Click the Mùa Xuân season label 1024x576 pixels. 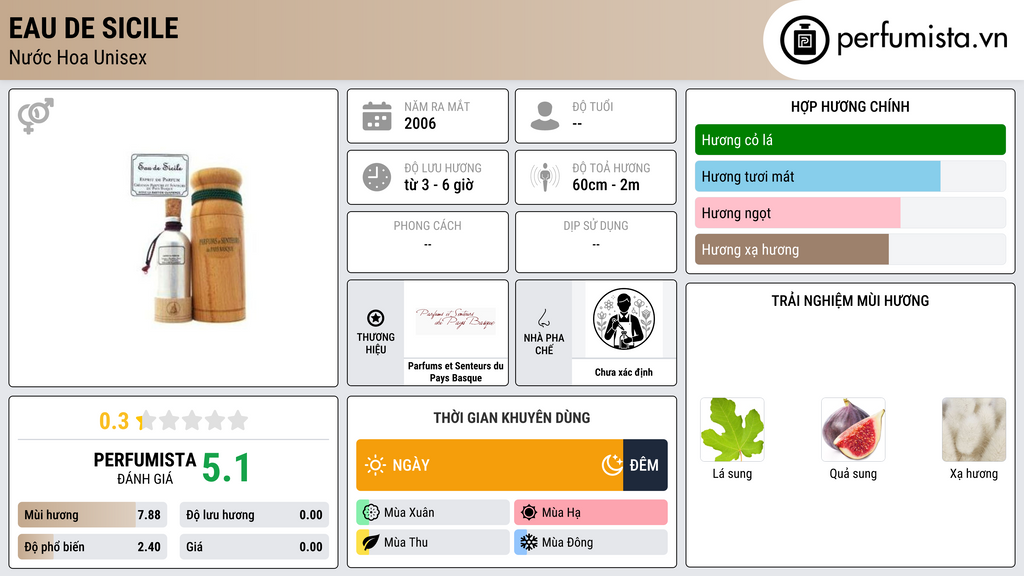(409, 513)
